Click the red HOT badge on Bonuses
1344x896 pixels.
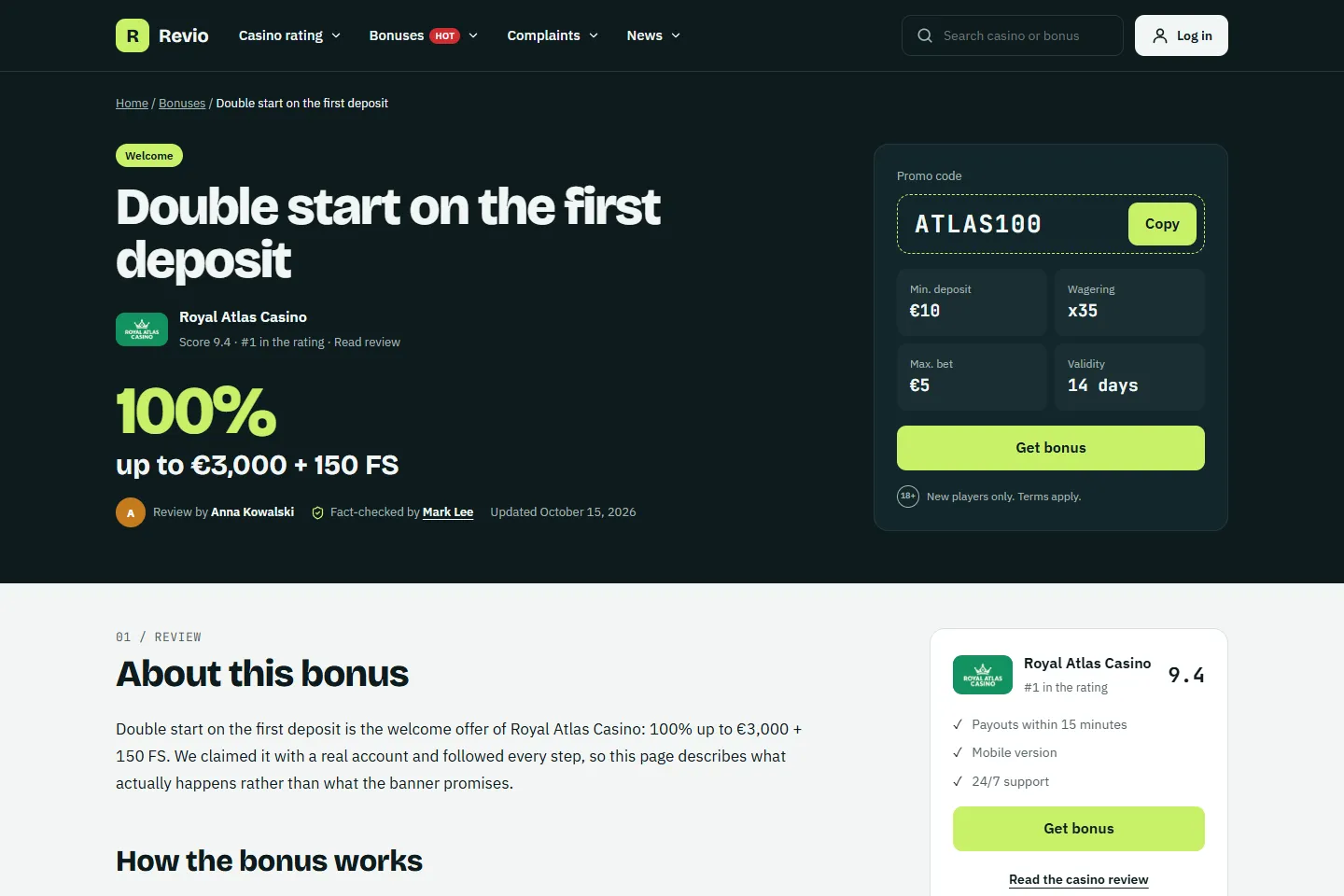[x=445, y=35]
